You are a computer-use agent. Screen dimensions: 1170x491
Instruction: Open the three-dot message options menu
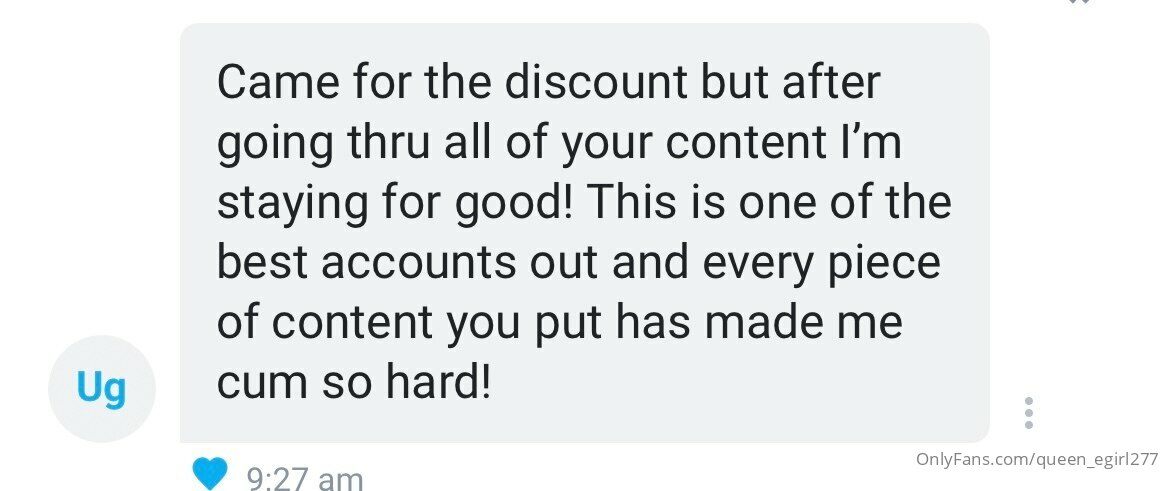pos(1029,413)
